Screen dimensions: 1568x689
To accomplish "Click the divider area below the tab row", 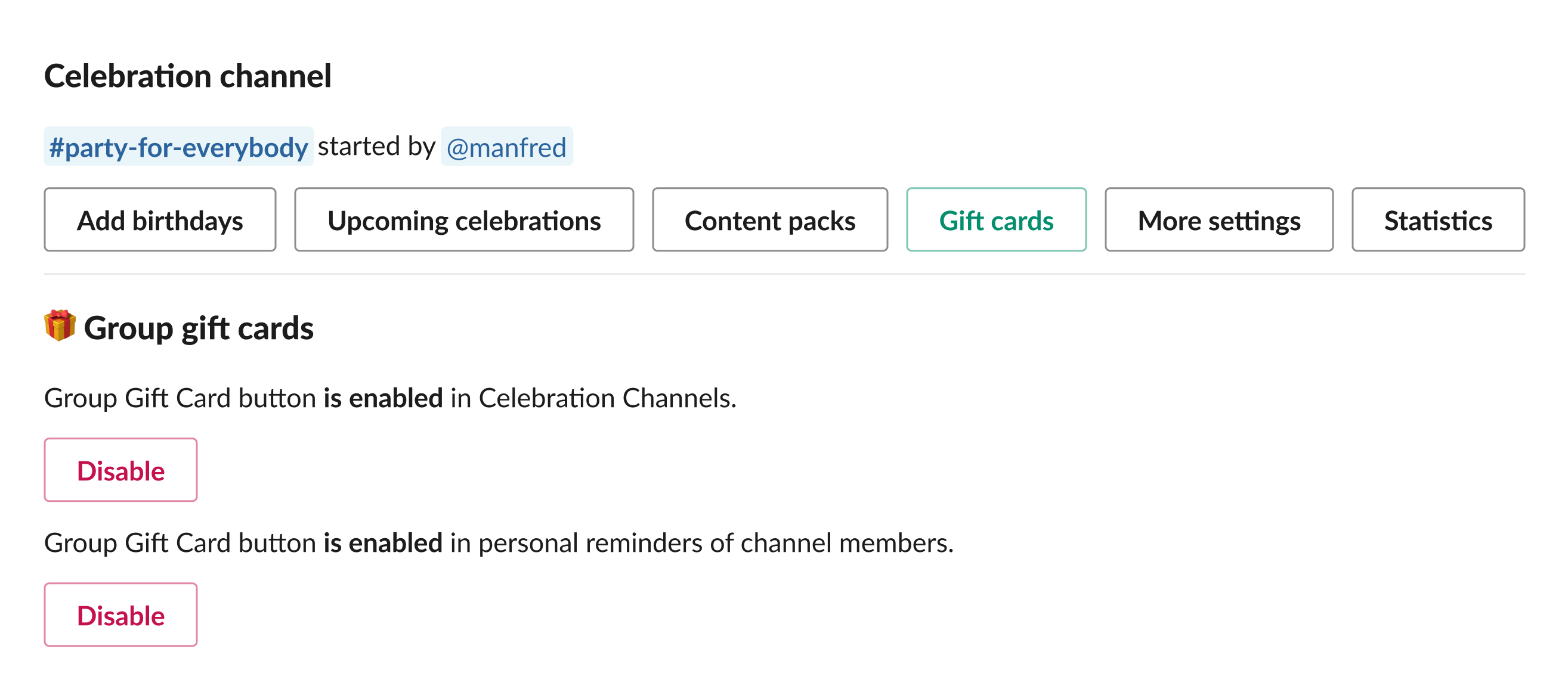I will pos(784,274).
